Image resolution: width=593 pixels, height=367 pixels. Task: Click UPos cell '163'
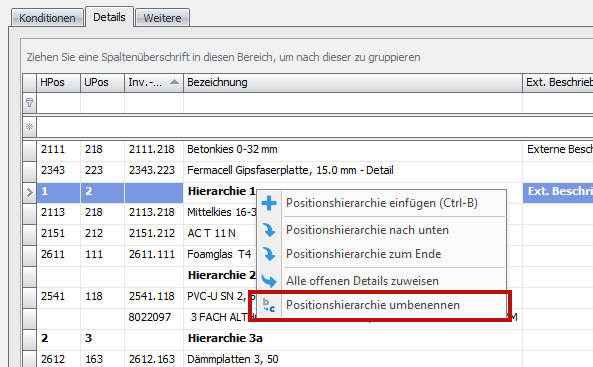click(102, 359)
